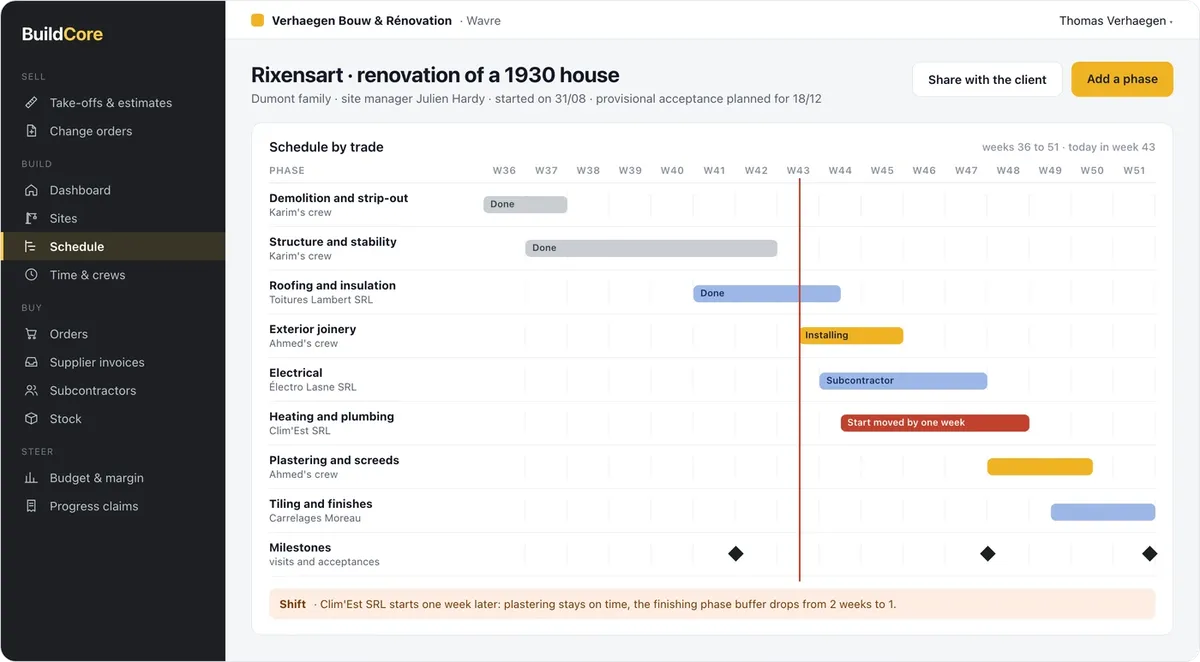Select the Demolition and strip-out Done bar
This screenshot has height=662, width=1200.
525,204
